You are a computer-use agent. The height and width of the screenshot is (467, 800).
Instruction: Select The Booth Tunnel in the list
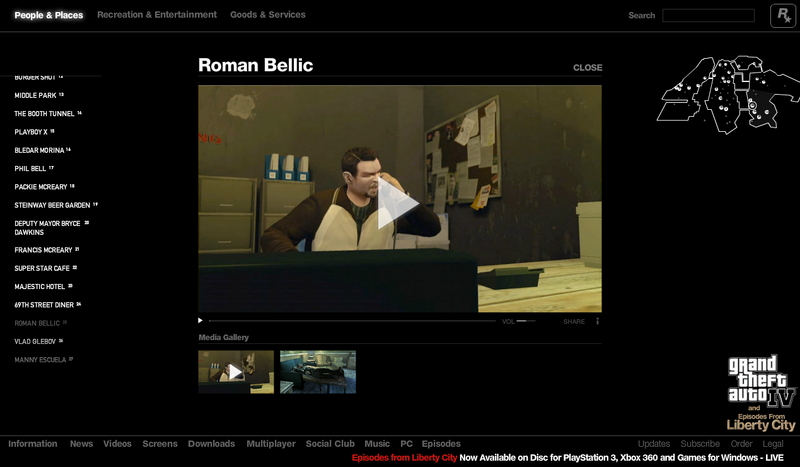(48, 114)
